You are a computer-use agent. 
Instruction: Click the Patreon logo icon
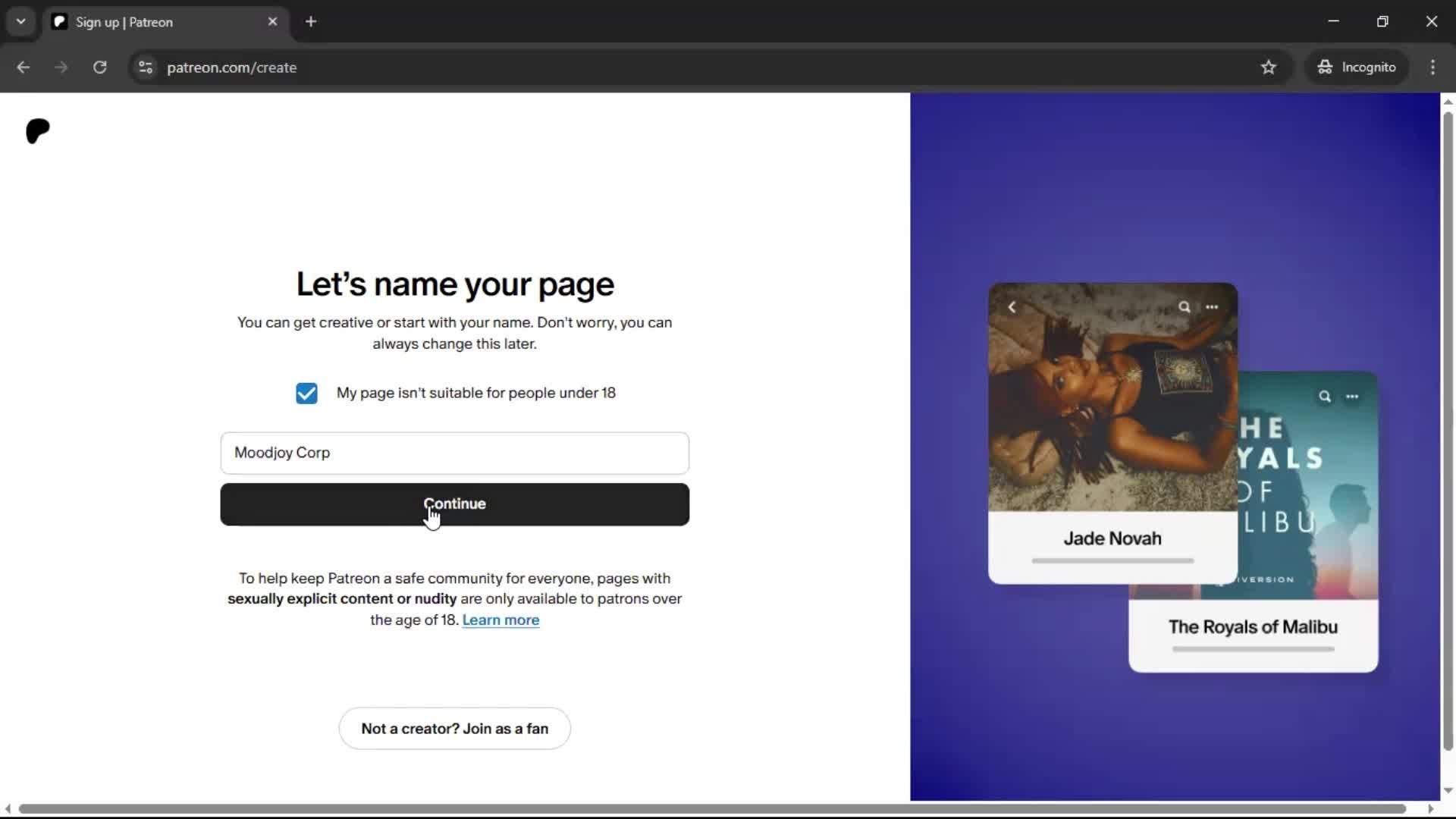(x=38, y=131)
